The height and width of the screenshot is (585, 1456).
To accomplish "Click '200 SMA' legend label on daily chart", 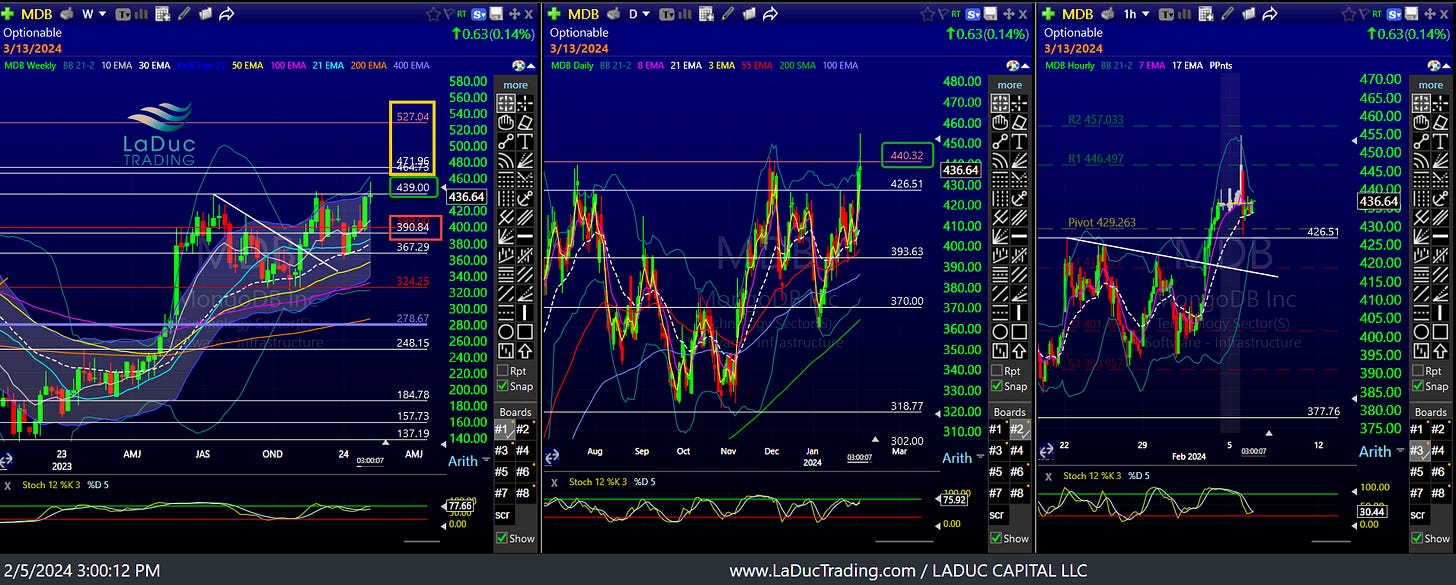I will [798, 65].
